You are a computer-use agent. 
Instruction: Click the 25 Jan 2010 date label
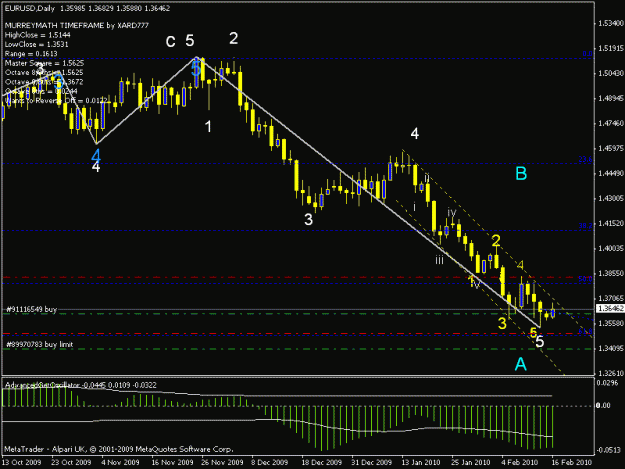click(471, 462)
